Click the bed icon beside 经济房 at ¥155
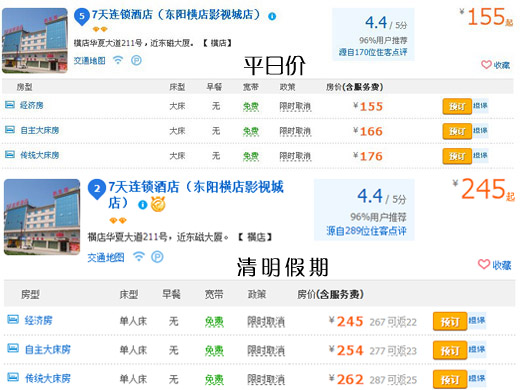 (10, 105)
